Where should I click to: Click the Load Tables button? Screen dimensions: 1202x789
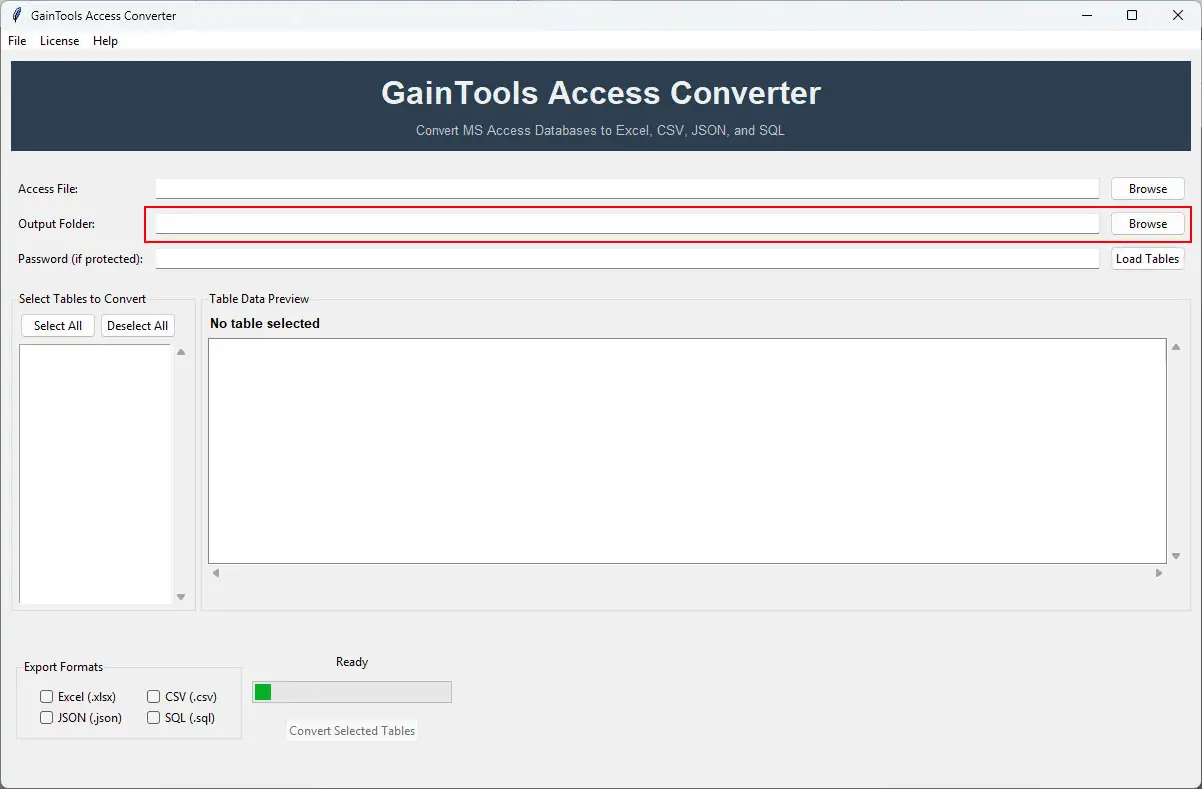[x=1147, y=259]
